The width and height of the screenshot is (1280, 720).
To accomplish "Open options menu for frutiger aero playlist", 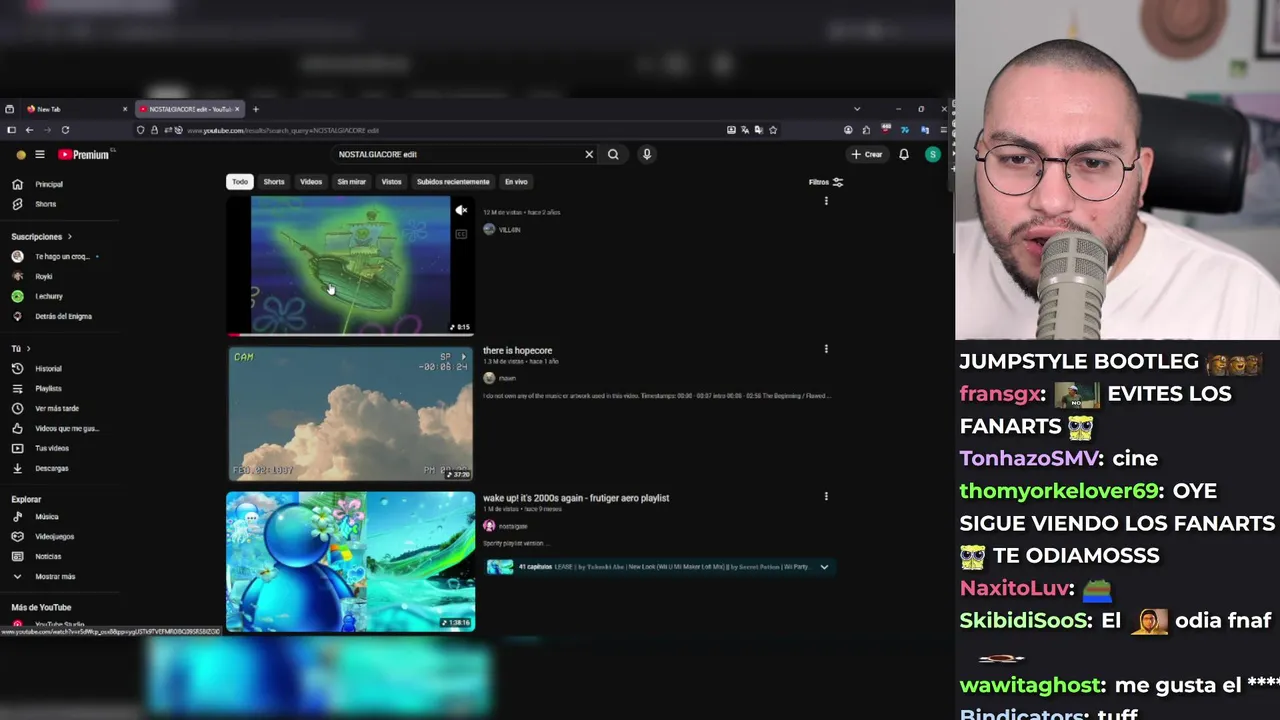I will point(826,496).
